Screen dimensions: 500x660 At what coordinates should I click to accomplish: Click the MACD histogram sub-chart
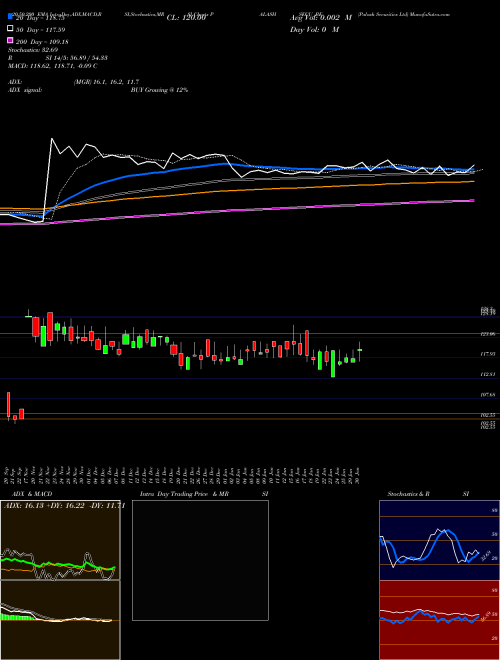tap(60, 620)
